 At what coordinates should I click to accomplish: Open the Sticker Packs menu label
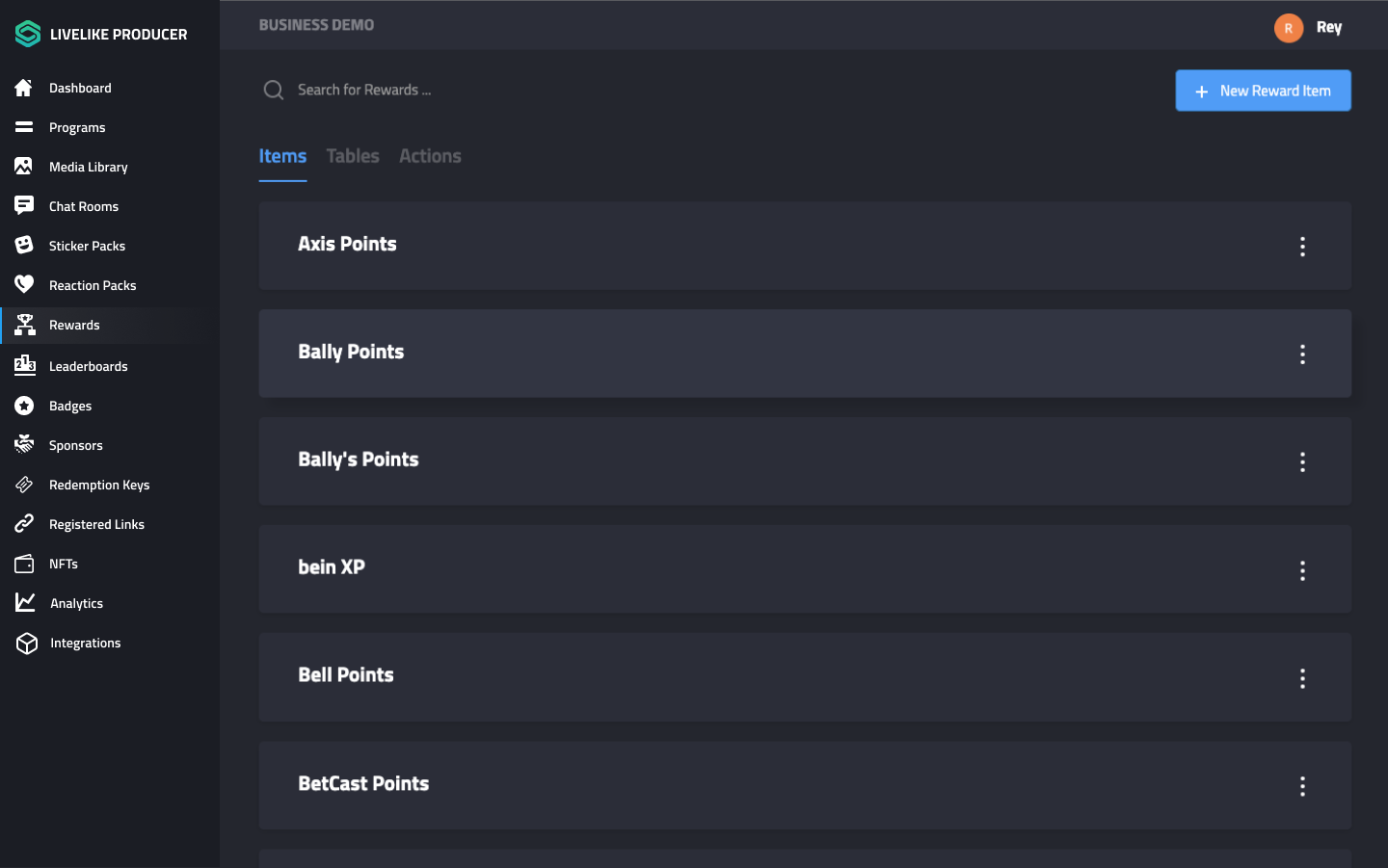[87, 246]
